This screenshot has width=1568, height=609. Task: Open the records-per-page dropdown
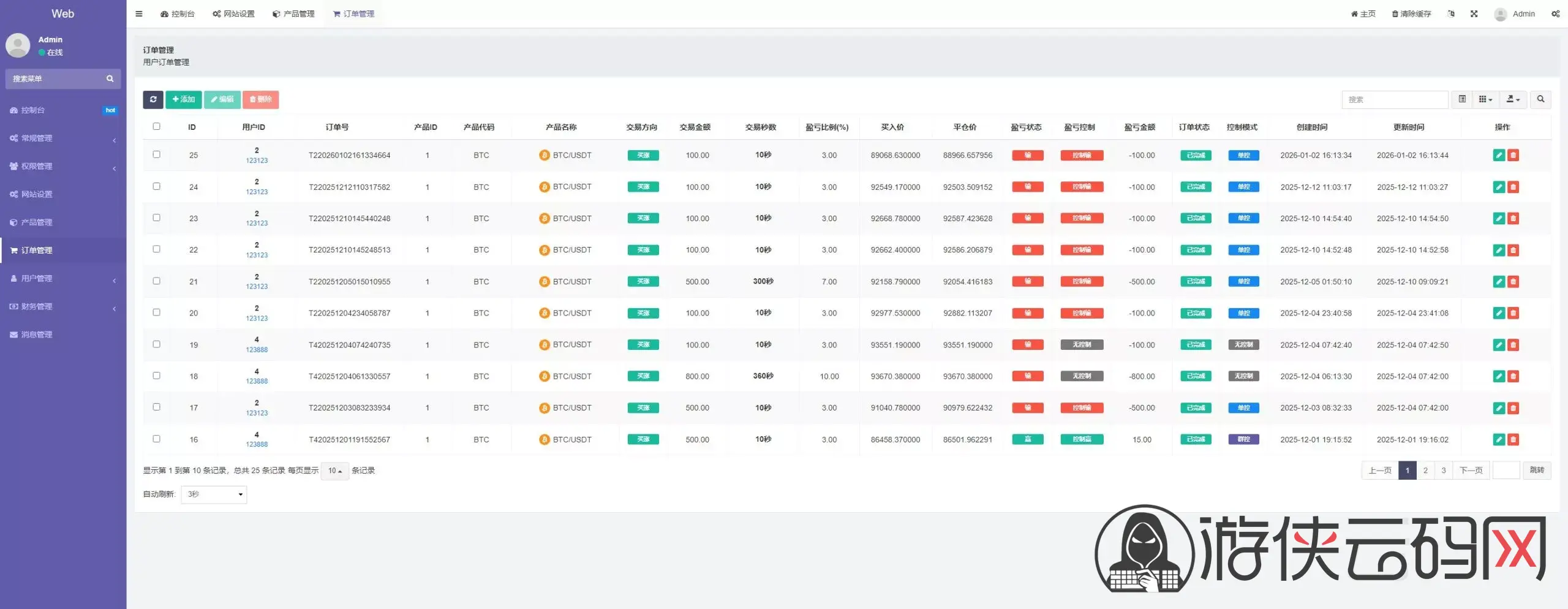tap(334, 471)
